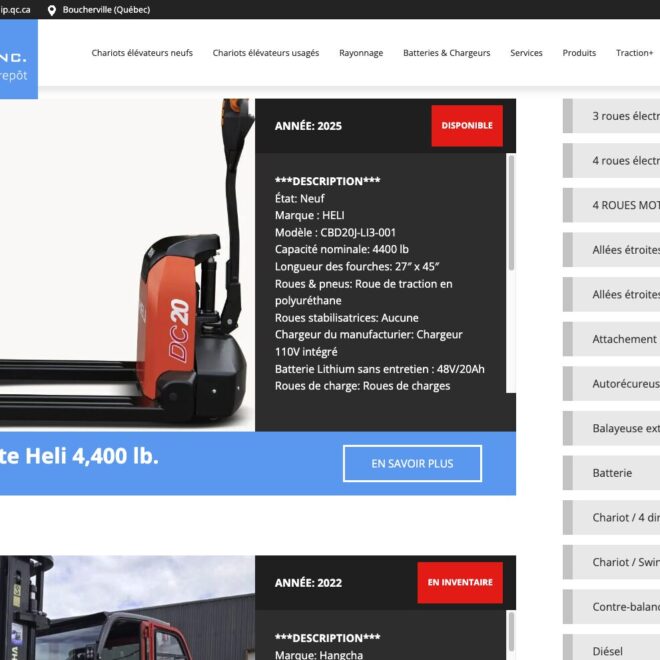Screen dimensions: 660x660
Task: Open the Chariots élévateurs usagés menu
Action: click(x=265, y=53)
